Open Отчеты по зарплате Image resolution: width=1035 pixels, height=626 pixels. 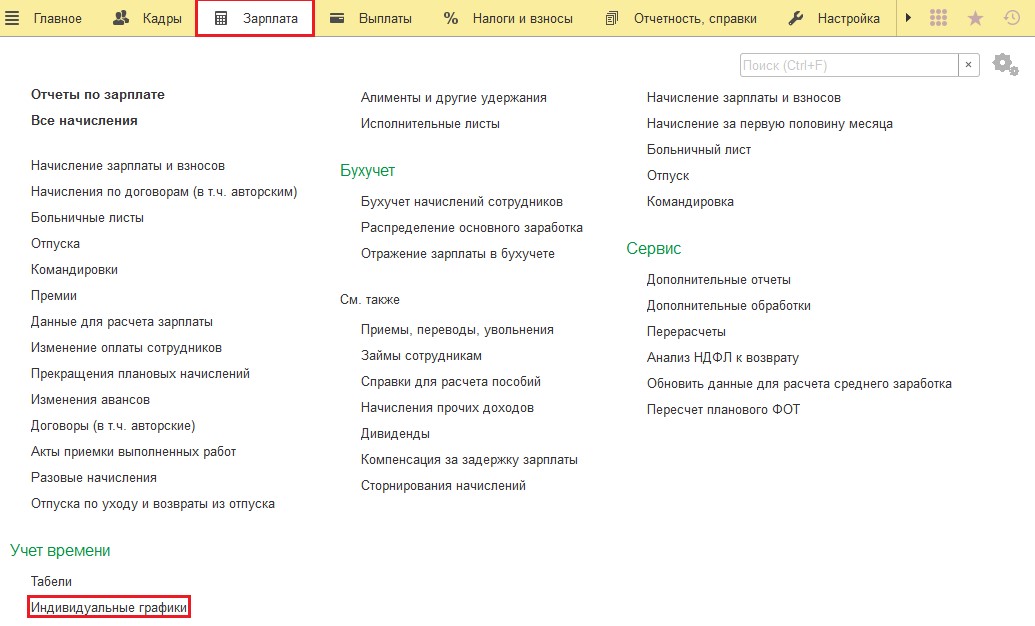(98, 94)
